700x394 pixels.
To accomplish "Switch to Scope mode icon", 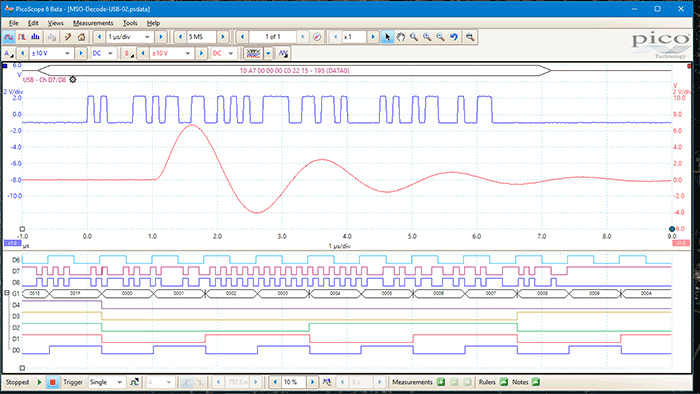I will click(x=9, y=37).
